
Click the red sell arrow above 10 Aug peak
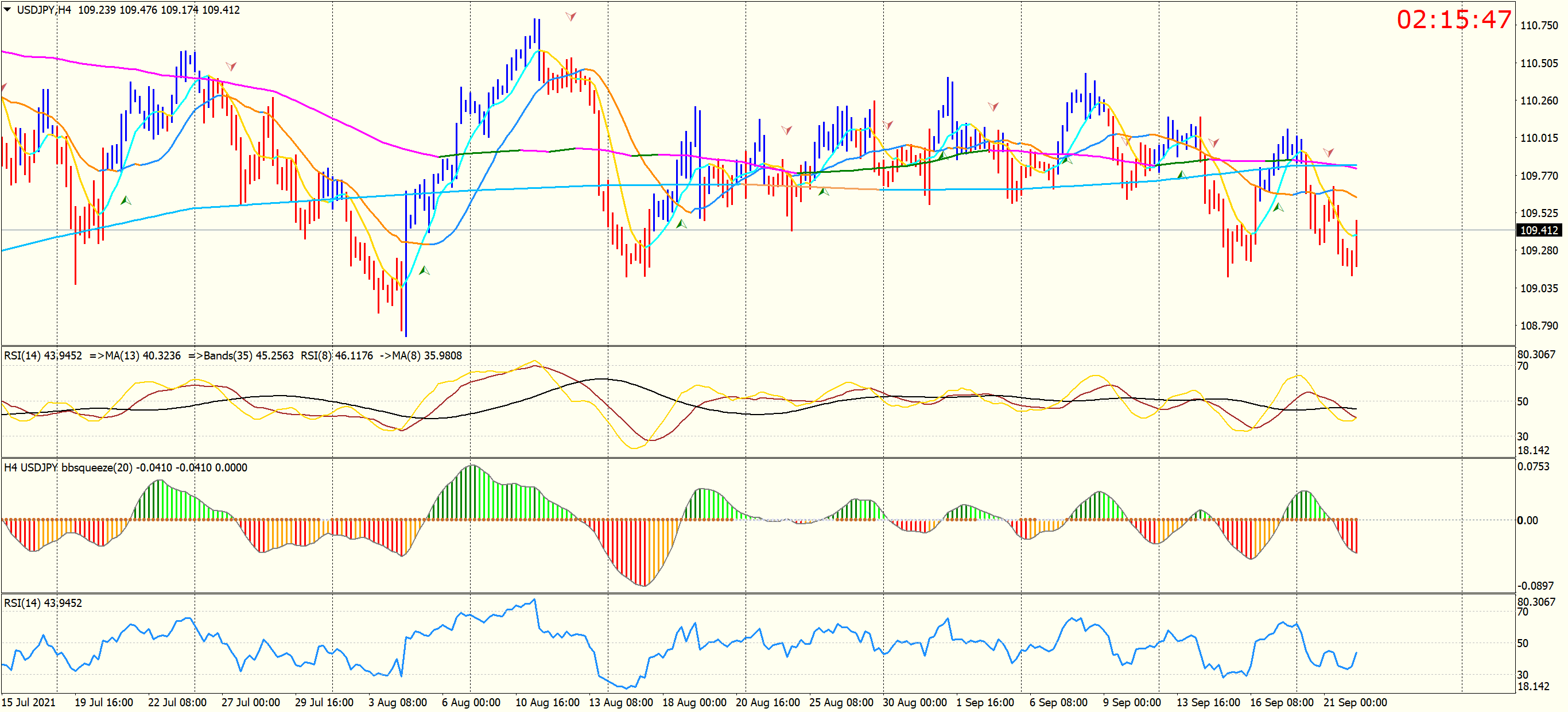tap(570, 17)
